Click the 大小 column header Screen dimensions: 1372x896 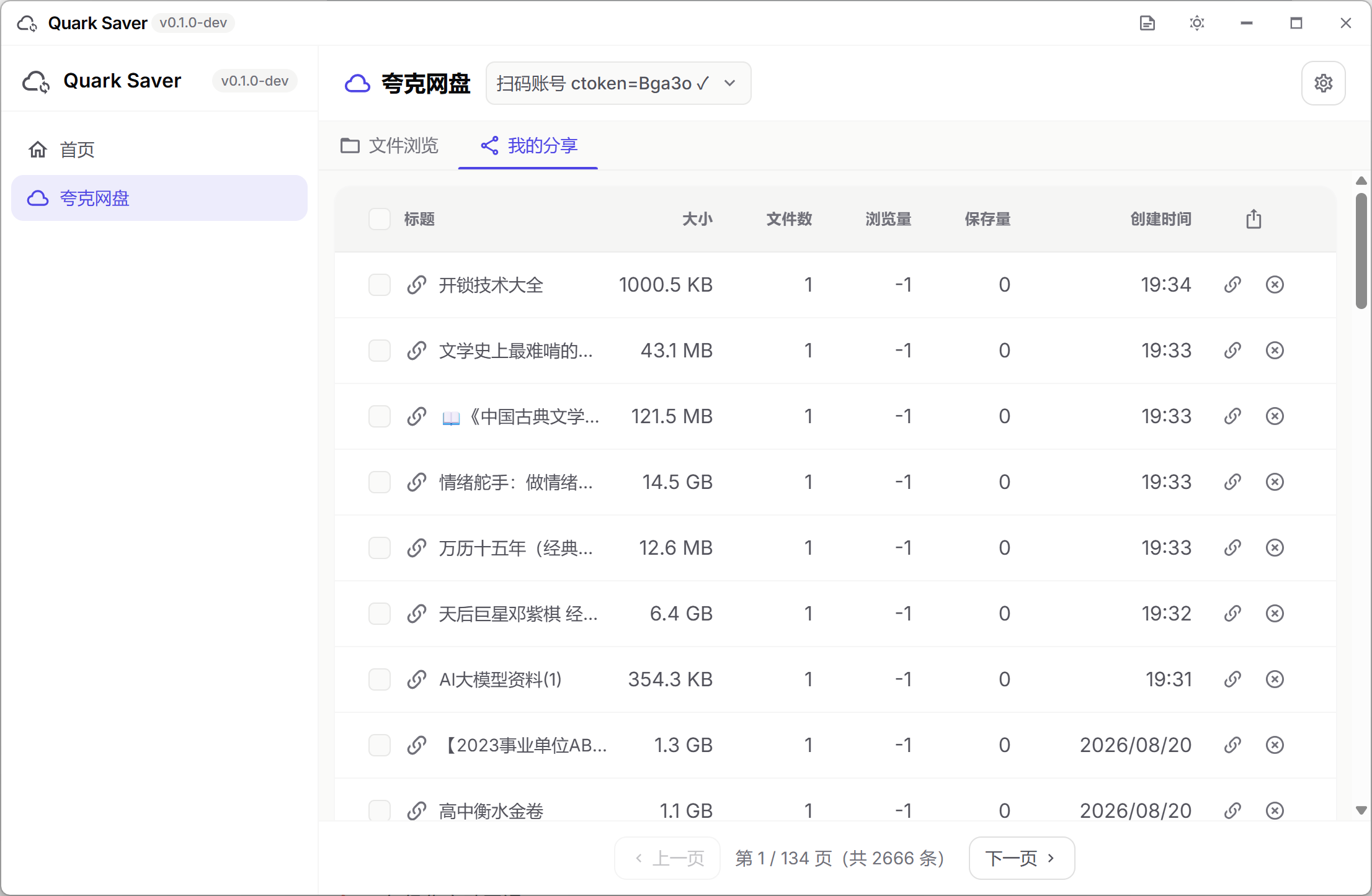697,219
